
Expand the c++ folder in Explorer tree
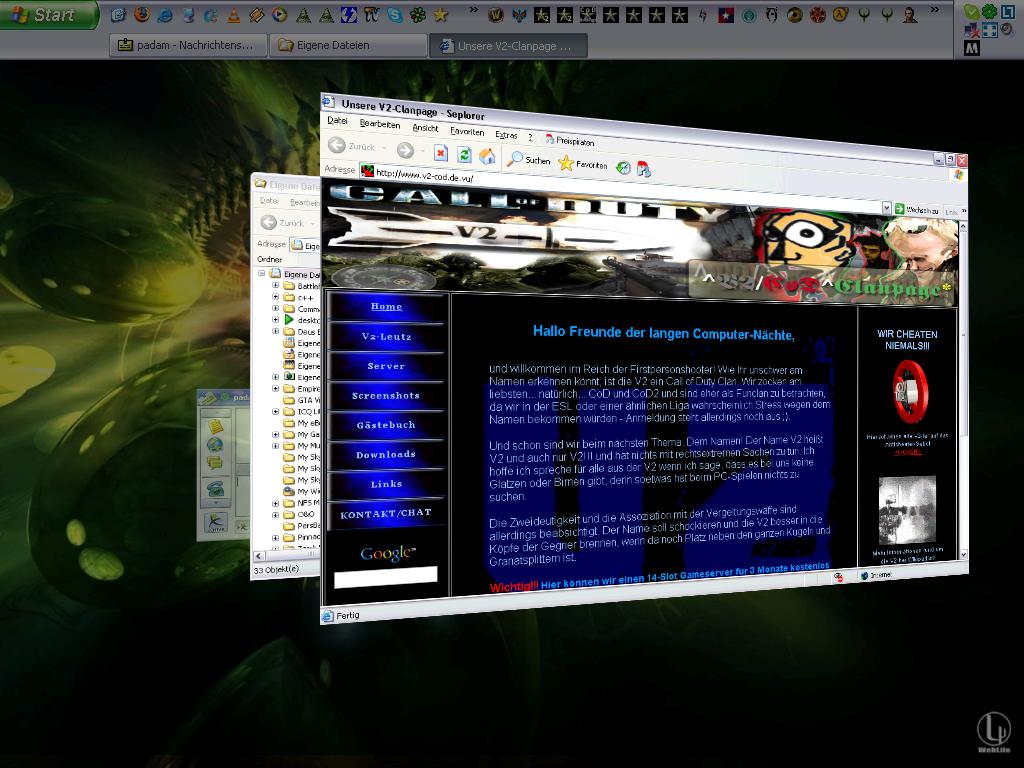click(275, 296)
